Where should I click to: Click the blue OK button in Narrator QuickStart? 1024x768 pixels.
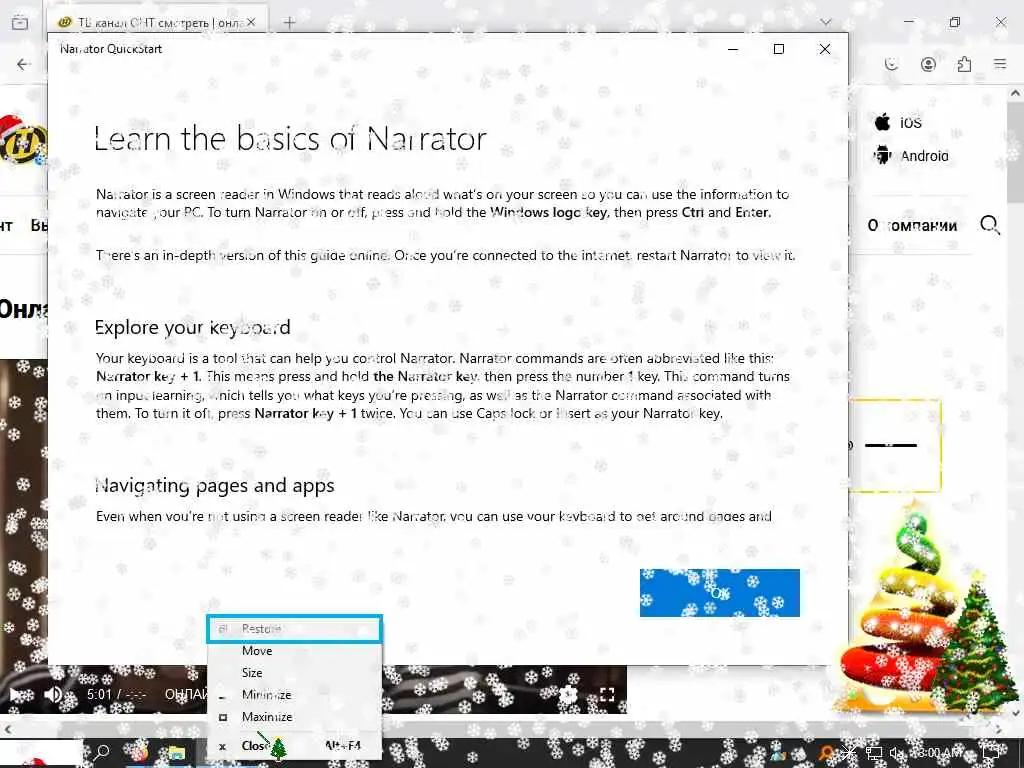click(x=720, y=592)
